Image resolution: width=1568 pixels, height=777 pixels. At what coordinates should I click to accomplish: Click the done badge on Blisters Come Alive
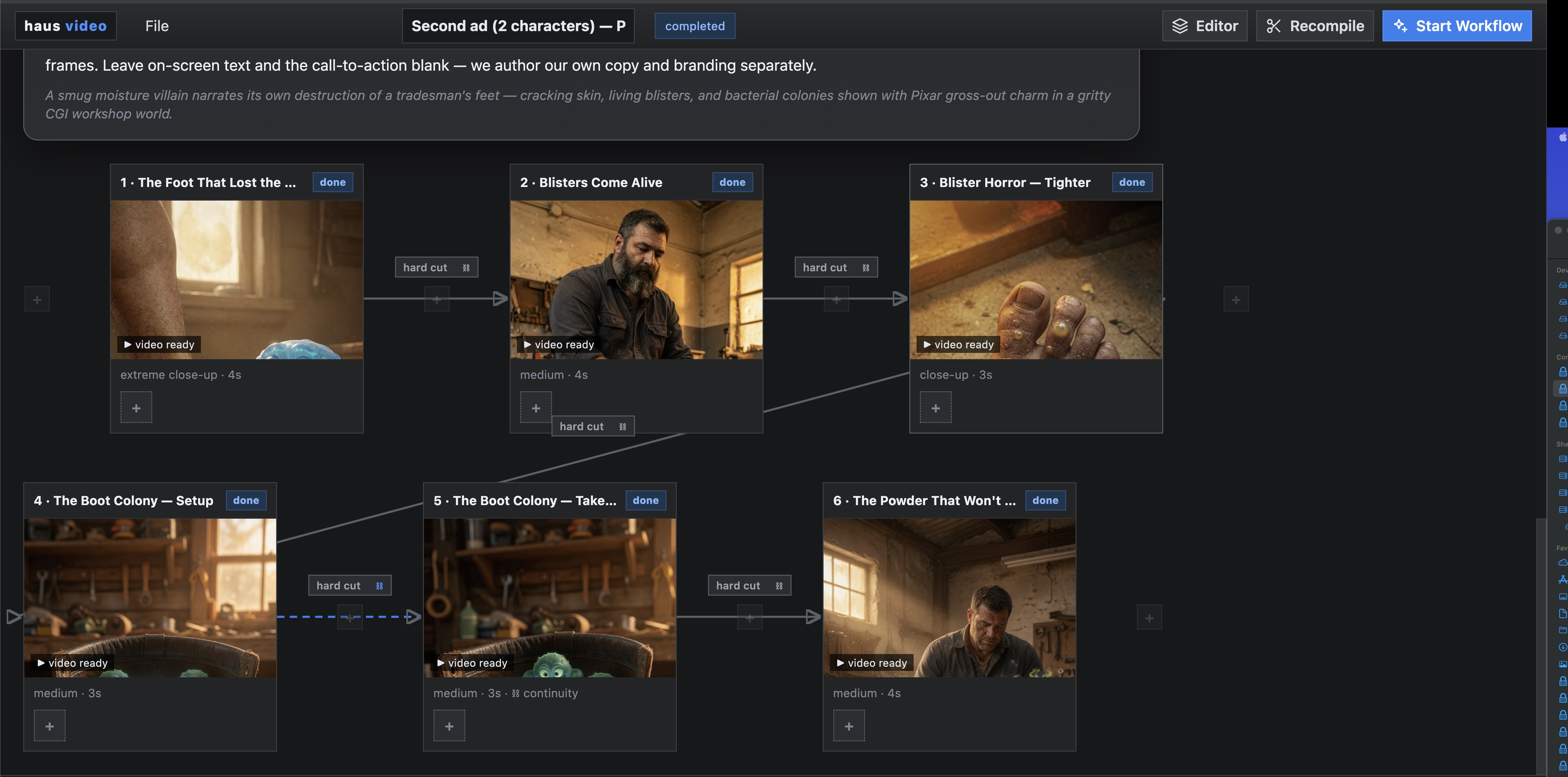(x=732, y=182)
